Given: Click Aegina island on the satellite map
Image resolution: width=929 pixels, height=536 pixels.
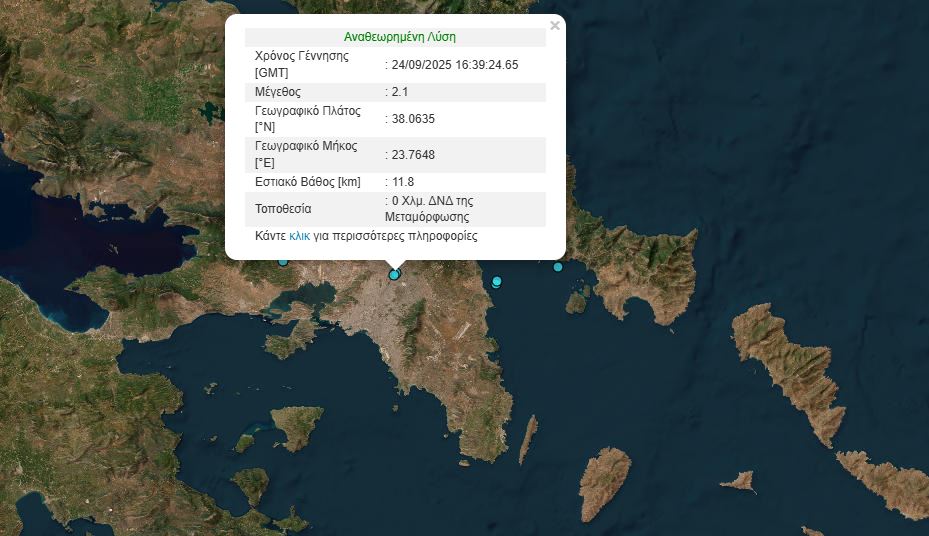Looking at the screenshot, I should pos(298,426).
